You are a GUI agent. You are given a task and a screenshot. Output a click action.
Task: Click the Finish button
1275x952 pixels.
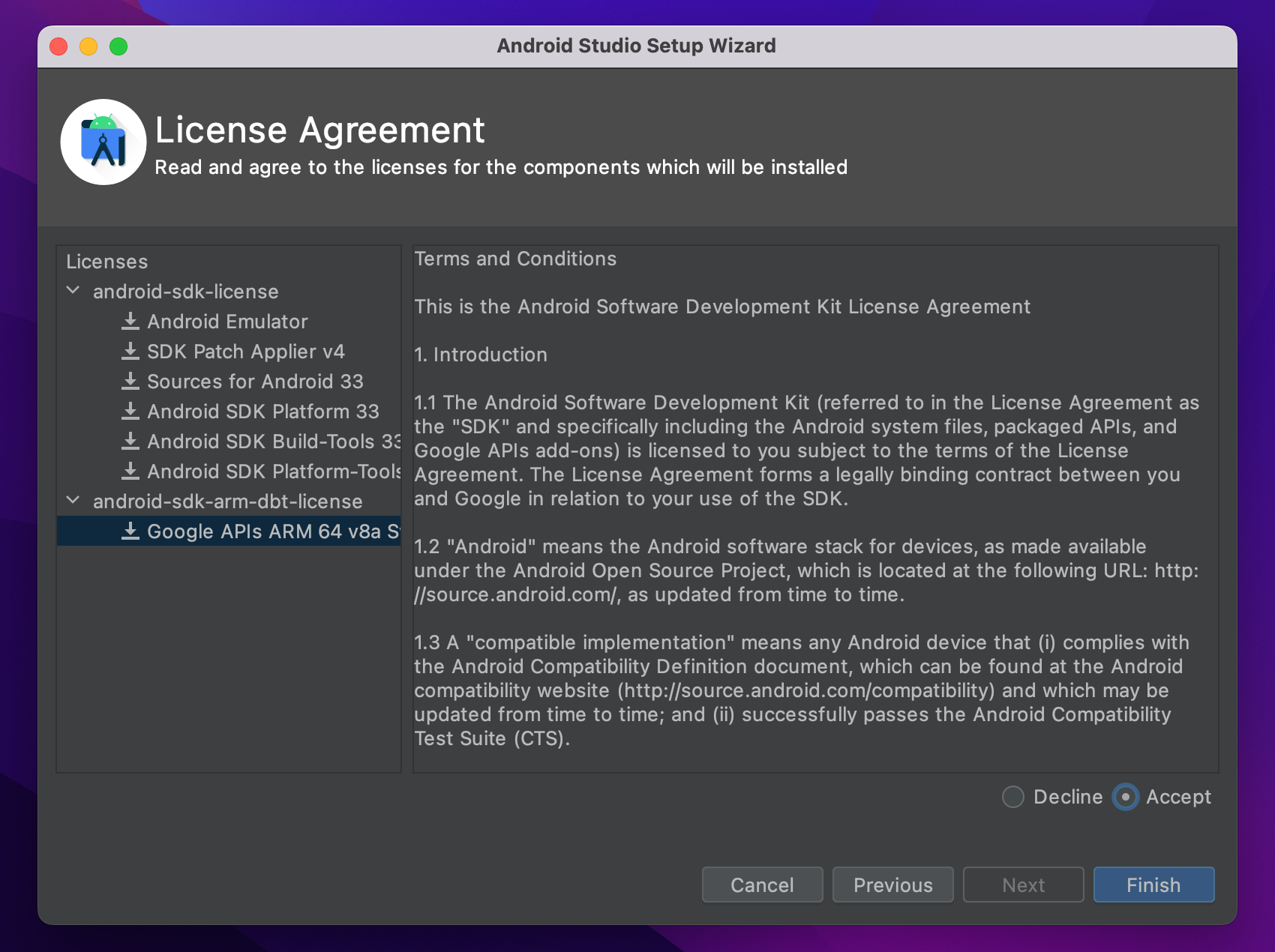click(x=1153, y=885)
